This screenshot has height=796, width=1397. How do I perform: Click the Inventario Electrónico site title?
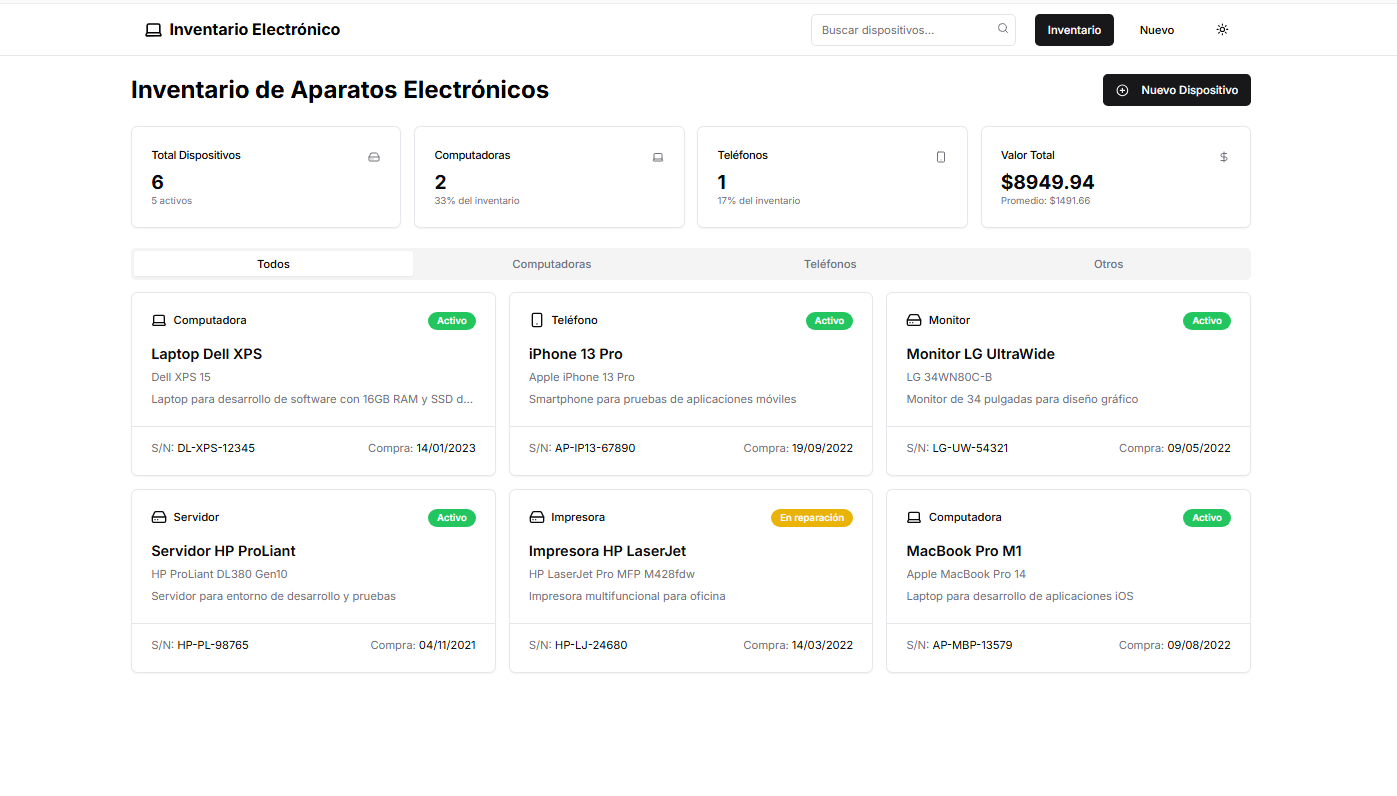[x=254, y=30]
